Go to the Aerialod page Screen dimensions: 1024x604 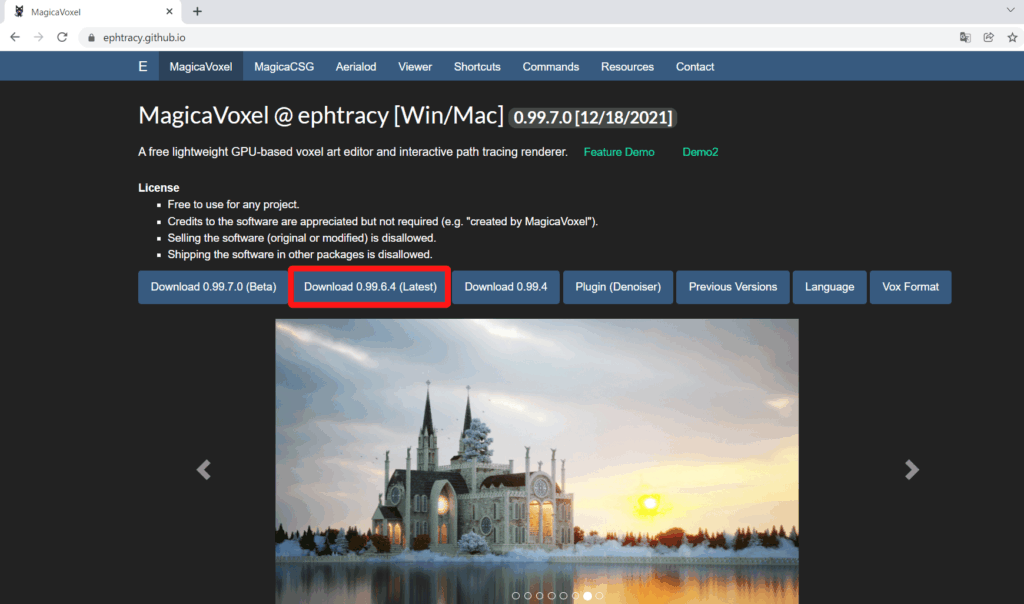pos(356,67)
